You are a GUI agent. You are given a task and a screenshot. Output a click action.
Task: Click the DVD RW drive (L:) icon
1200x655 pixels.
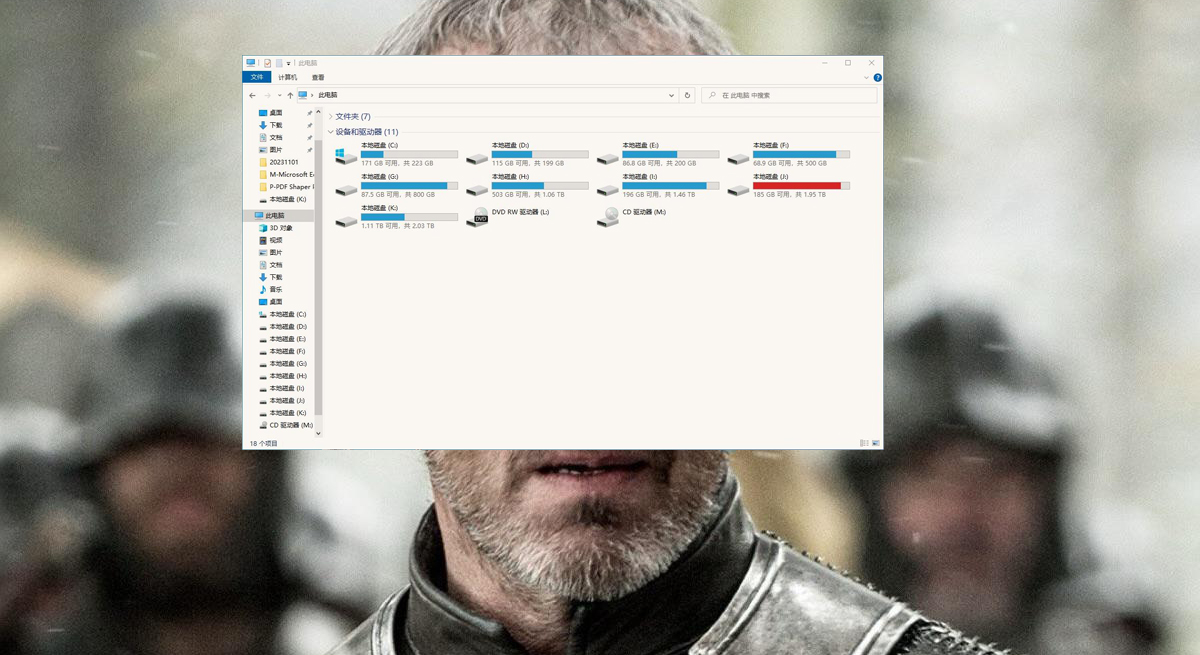coord(477,218)
